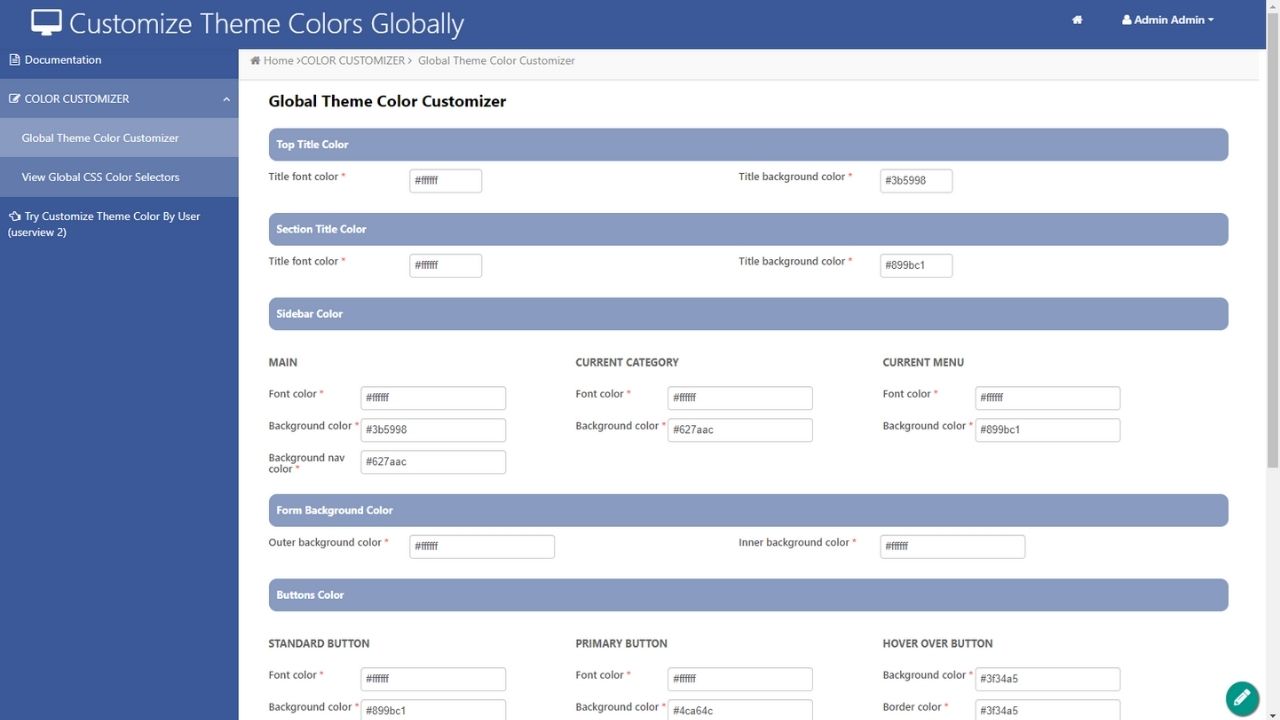1280x720 pixels.
Task: Click Section Title Color font color field
Action: click(445, 266)
